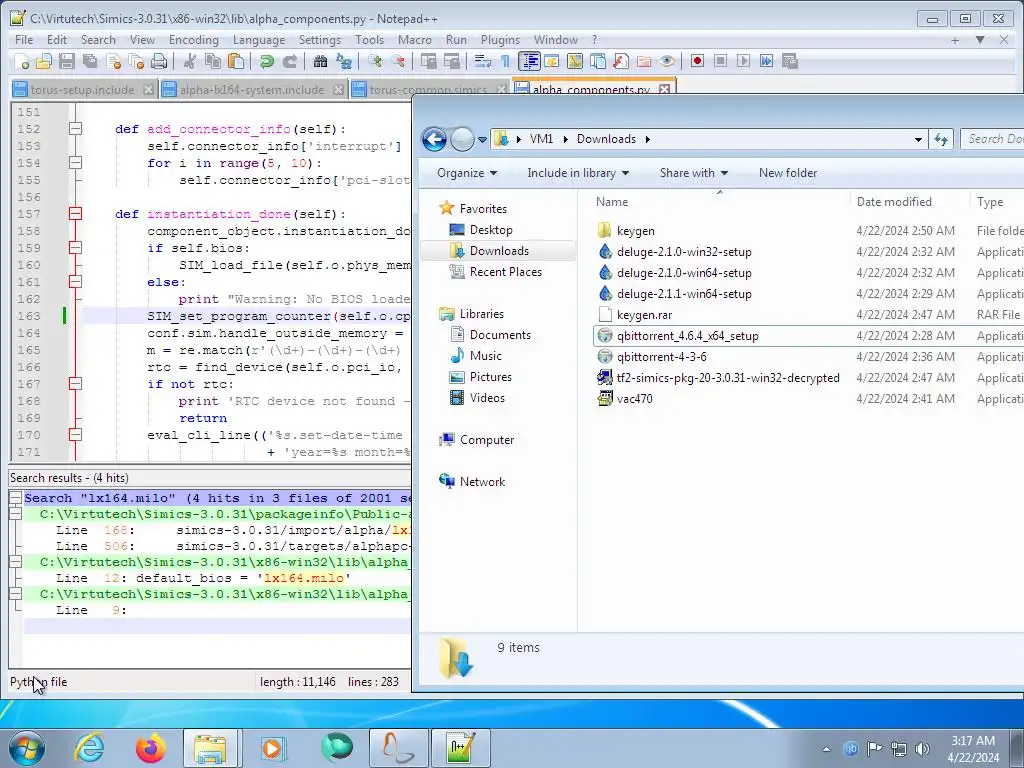
Task: Start macro recording with red dot icon
Action: tap(697, 61)
